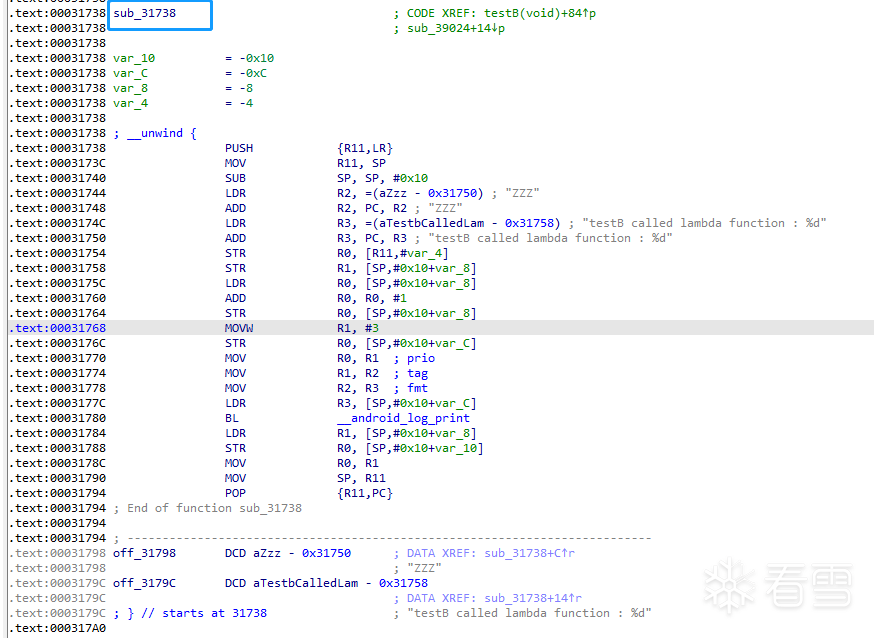Screen dimensions: 874x638
Task: Click the "ZZZ" comment on ADD R2, PC, R2
Action: pyautogui.click(x=445, y=208)
